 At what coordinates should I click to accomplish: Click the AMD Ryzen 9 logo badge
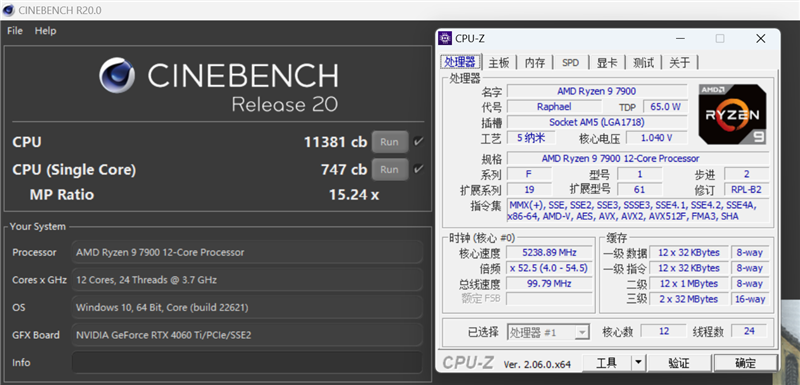(x=733, y=114)
